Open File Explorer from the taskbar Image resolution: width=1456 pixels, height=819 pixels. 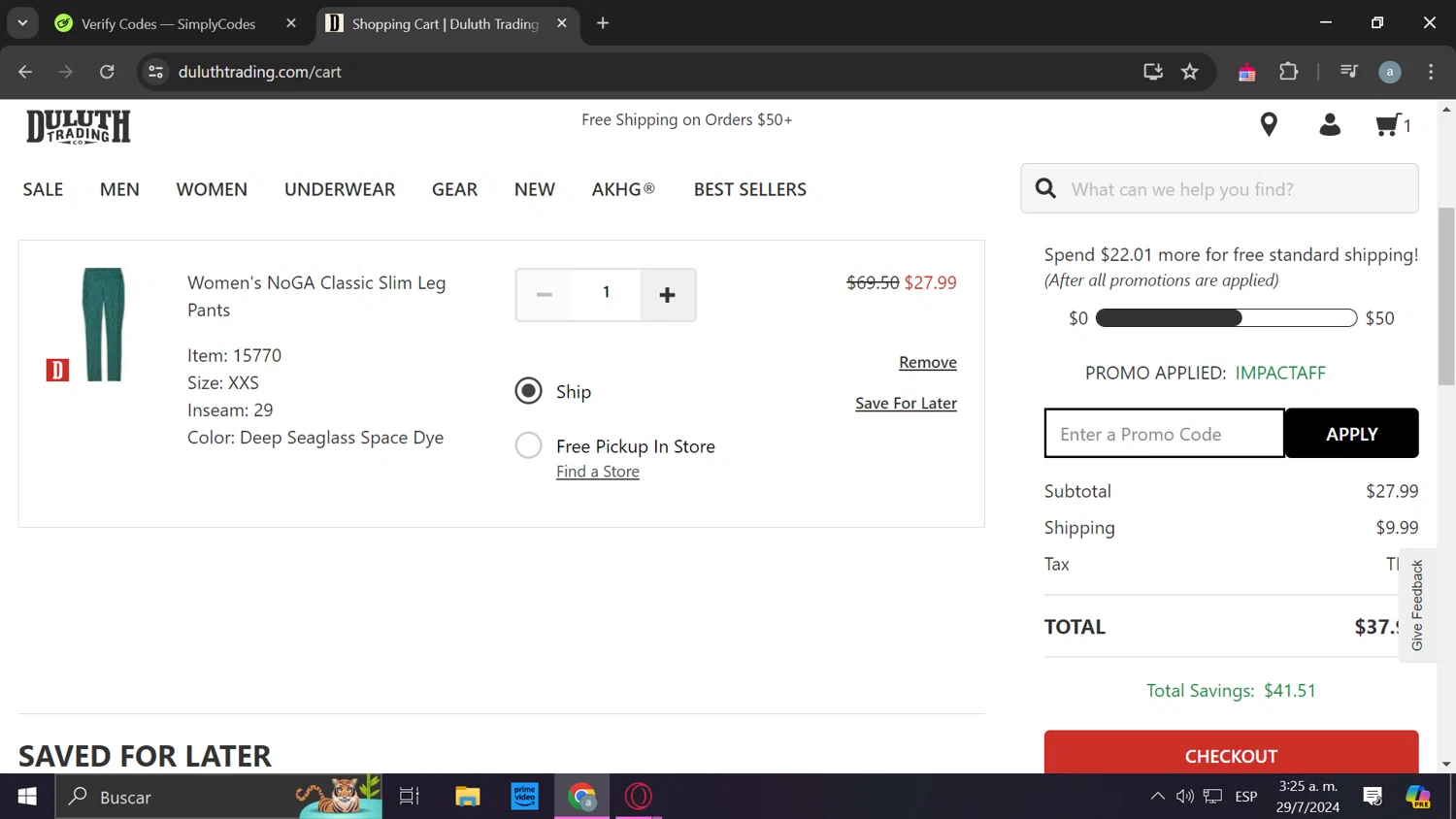[468, 797]
